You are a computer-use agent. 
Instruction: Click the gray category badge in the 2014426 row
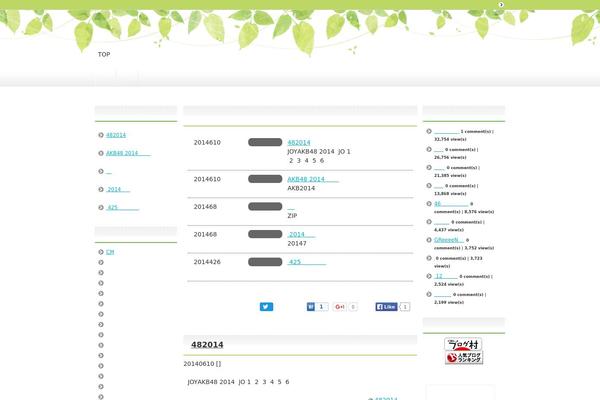265,262
